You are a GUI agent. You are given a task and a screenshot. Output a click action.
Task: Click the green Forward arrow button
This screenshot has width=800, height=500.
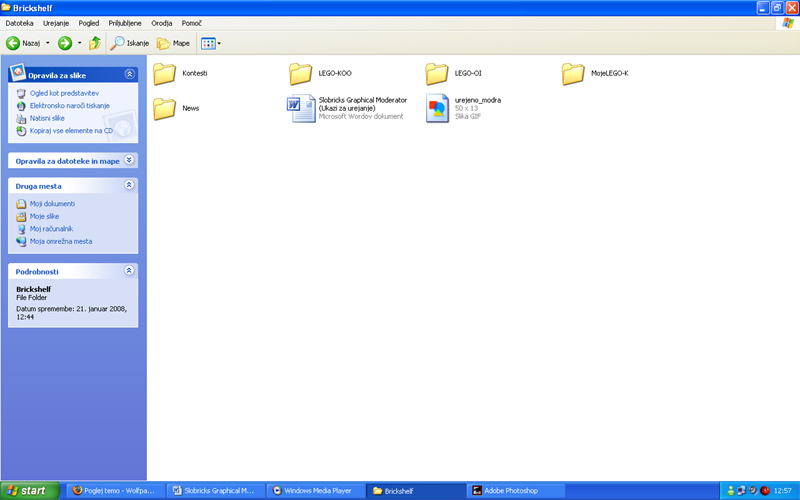(x=65, y=43)
